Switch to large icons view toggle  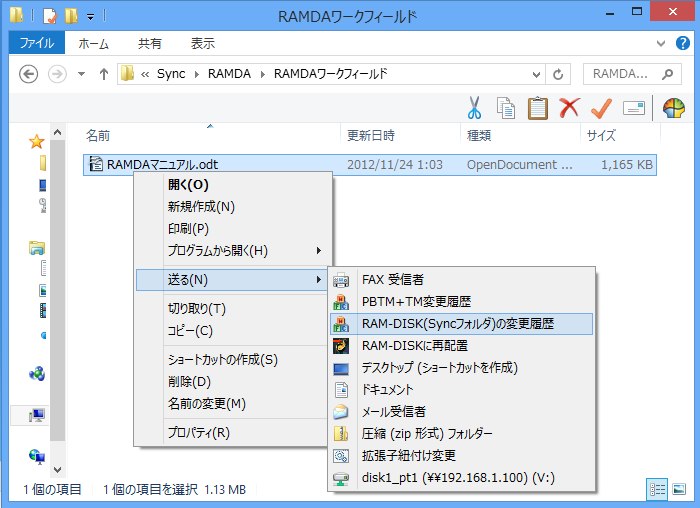pyautogui.click(x=680, y=489)
